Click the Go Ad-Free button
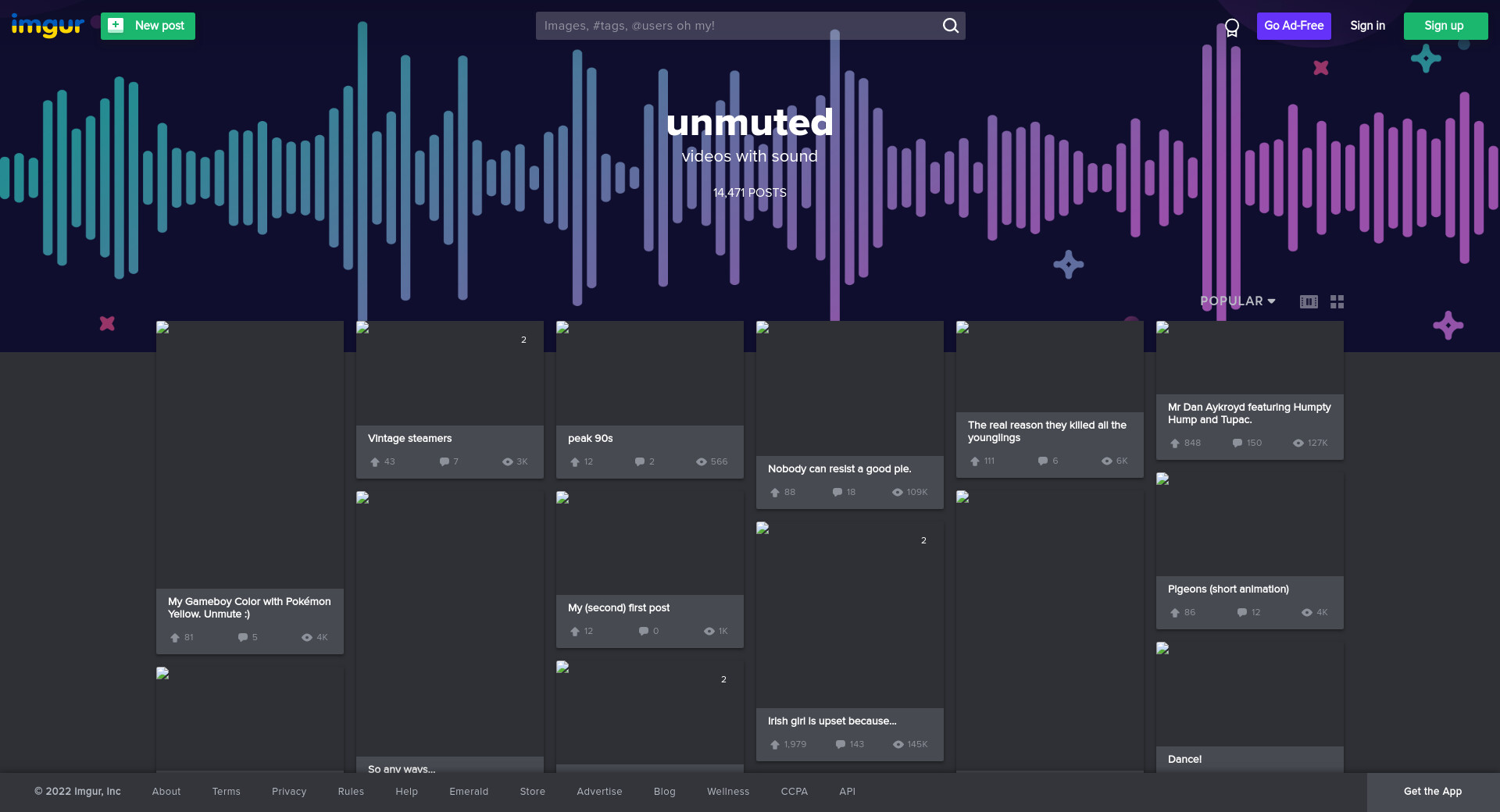1500x812 pixels. tap(1294, 26)
